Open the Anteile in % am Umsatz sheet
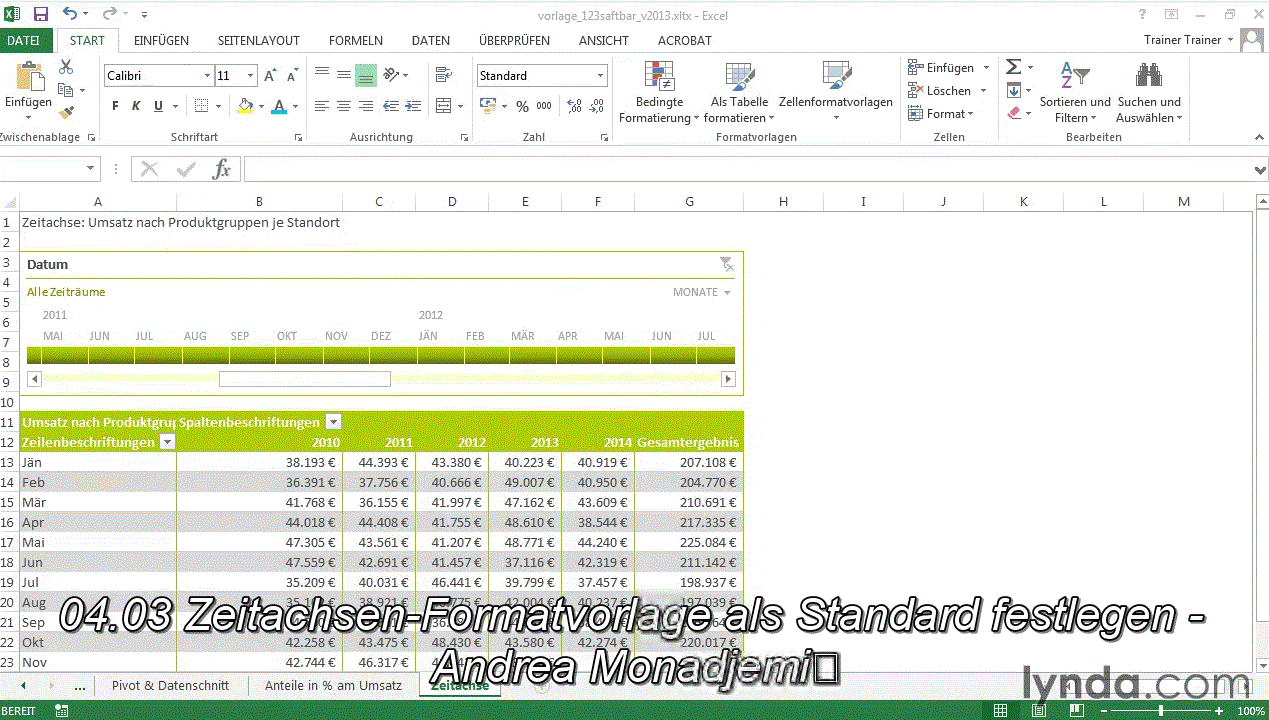Screen dimensions: 1269x720 (x=333, y=685)
